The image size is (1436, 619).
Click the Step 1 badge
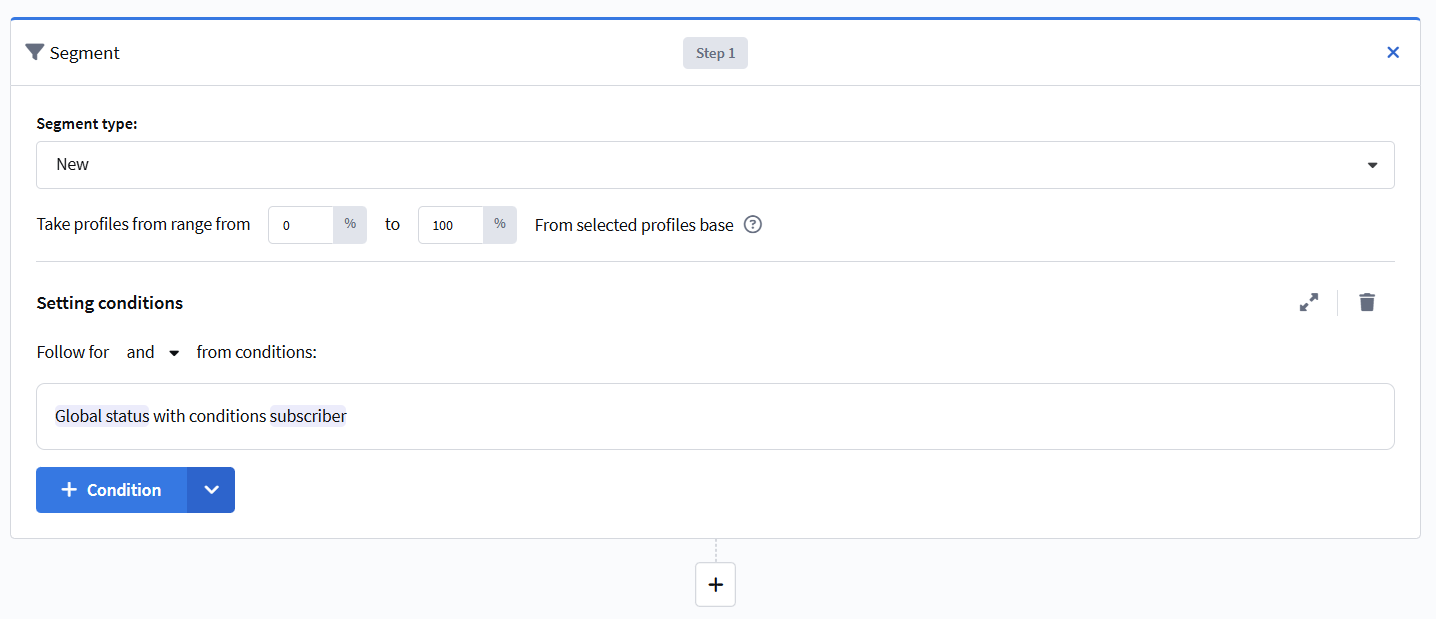click(x=715, y=53)
